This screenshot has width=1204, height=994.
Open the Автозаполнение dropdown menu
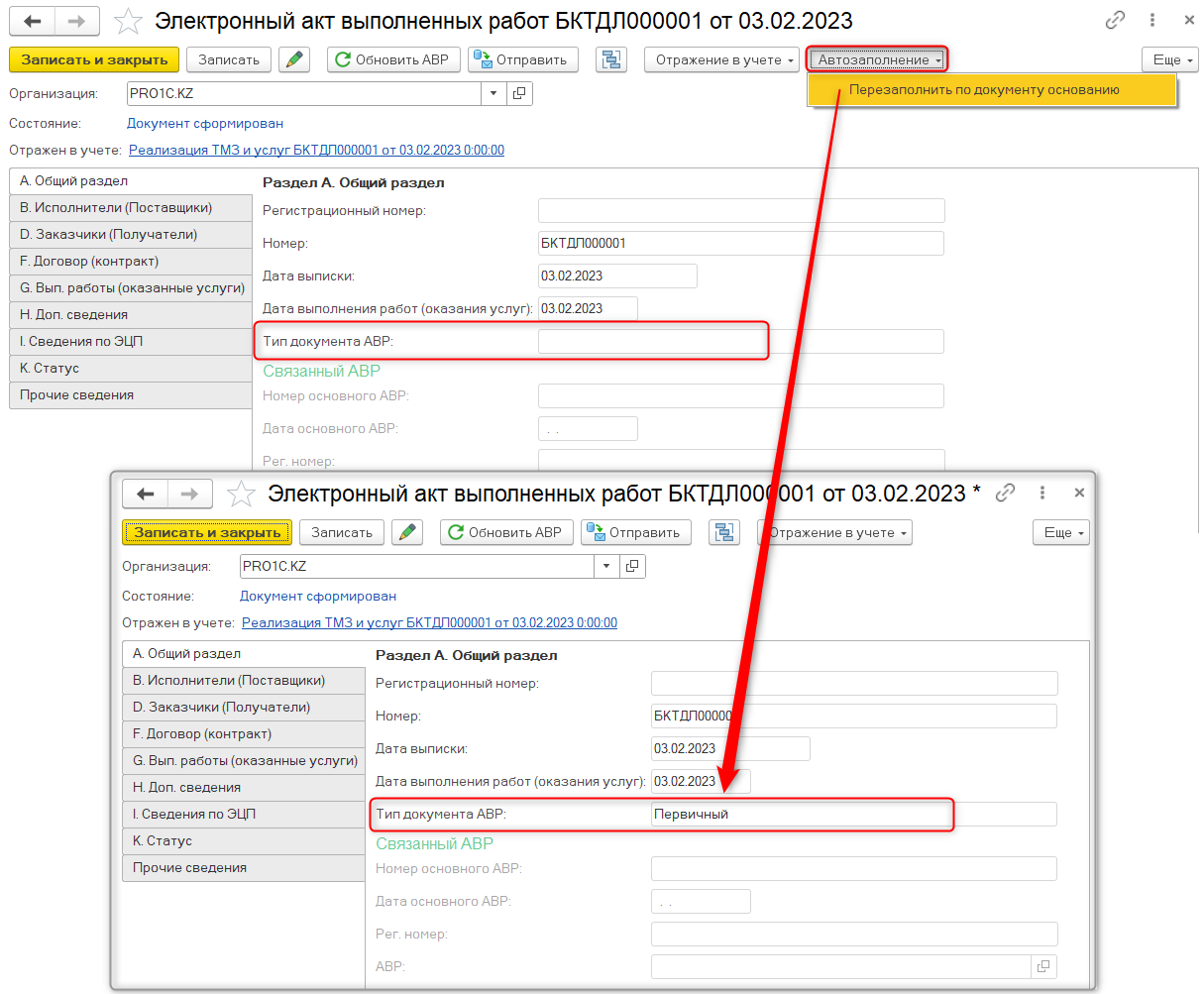point(877,59)
